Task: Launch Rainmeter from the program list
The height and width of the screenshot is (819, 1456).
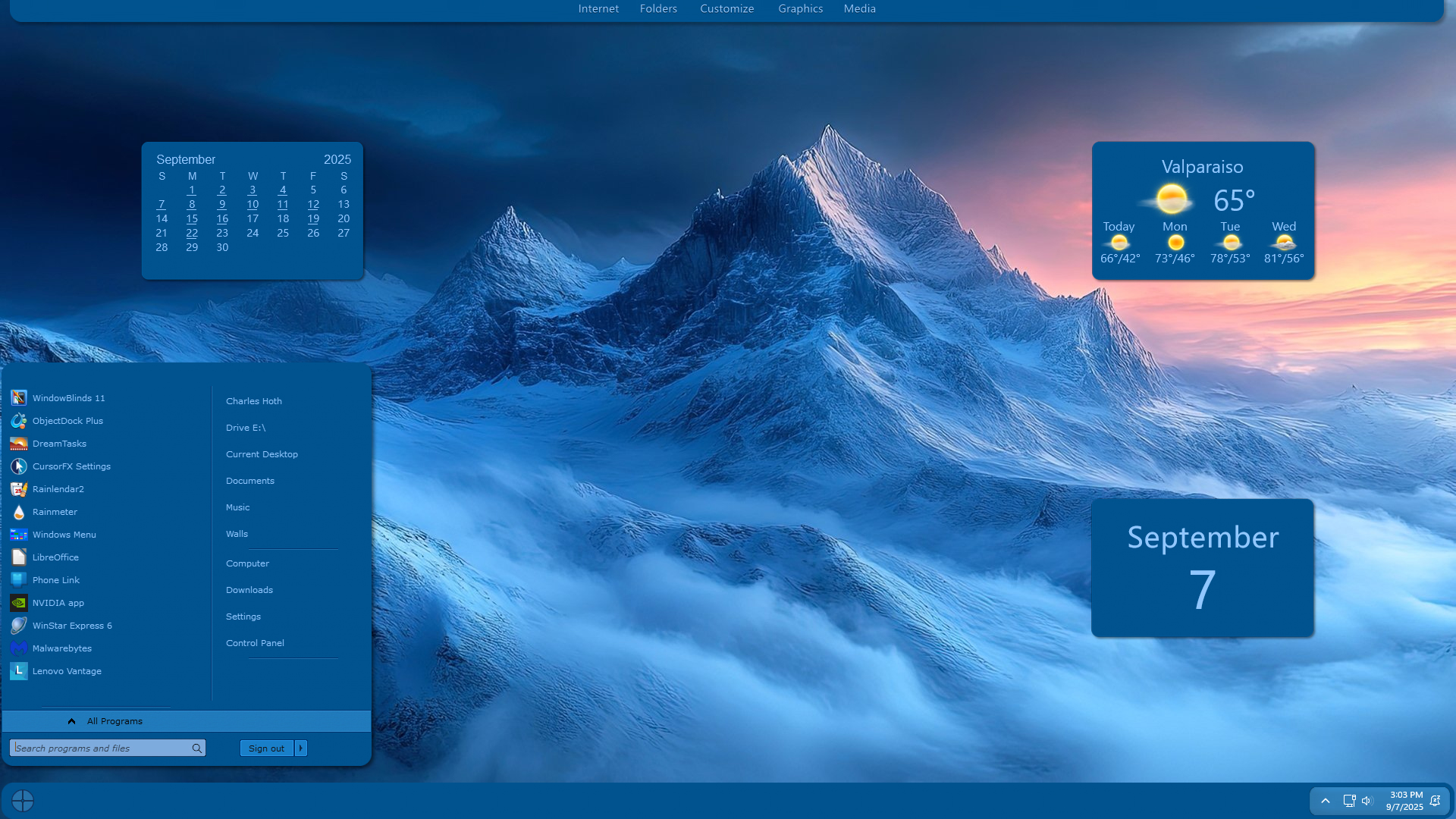Action: click(x=55, y=512)
